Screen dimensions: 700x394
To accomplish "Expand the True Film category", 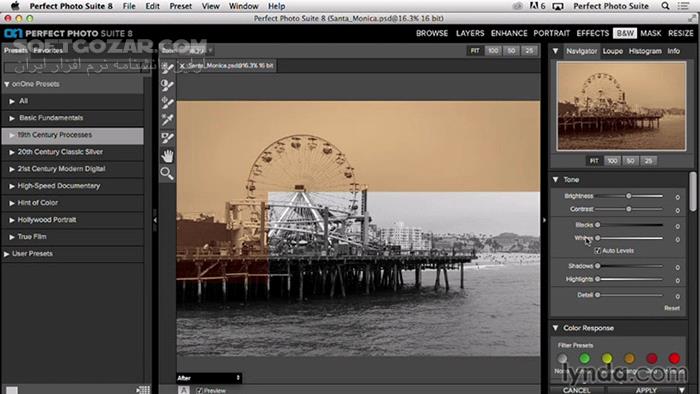I will (12, 237).
